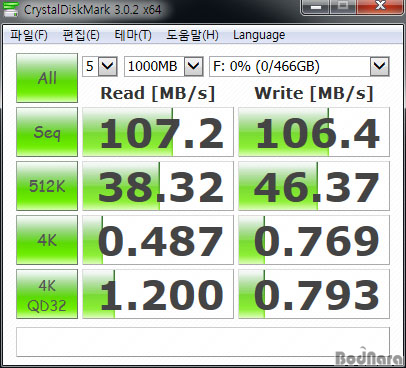The width and height of the screenshot is (406, 368).
Task: Start the 4K QD32 test
Action: (x=47, y=294)
